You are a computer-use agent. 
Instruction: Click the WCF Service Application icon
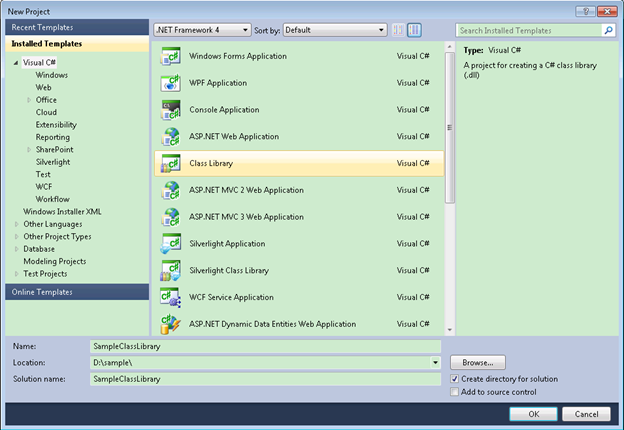[169, 297]
